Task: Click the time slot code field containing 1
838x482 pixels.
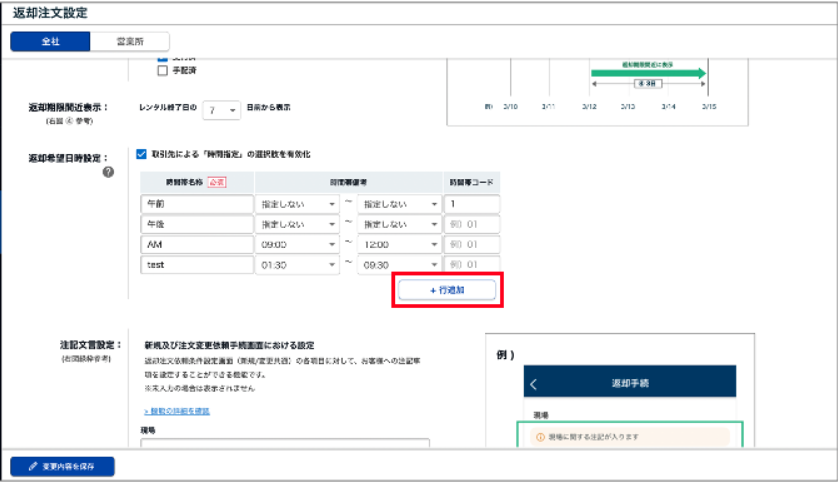Action: [470, 203]
